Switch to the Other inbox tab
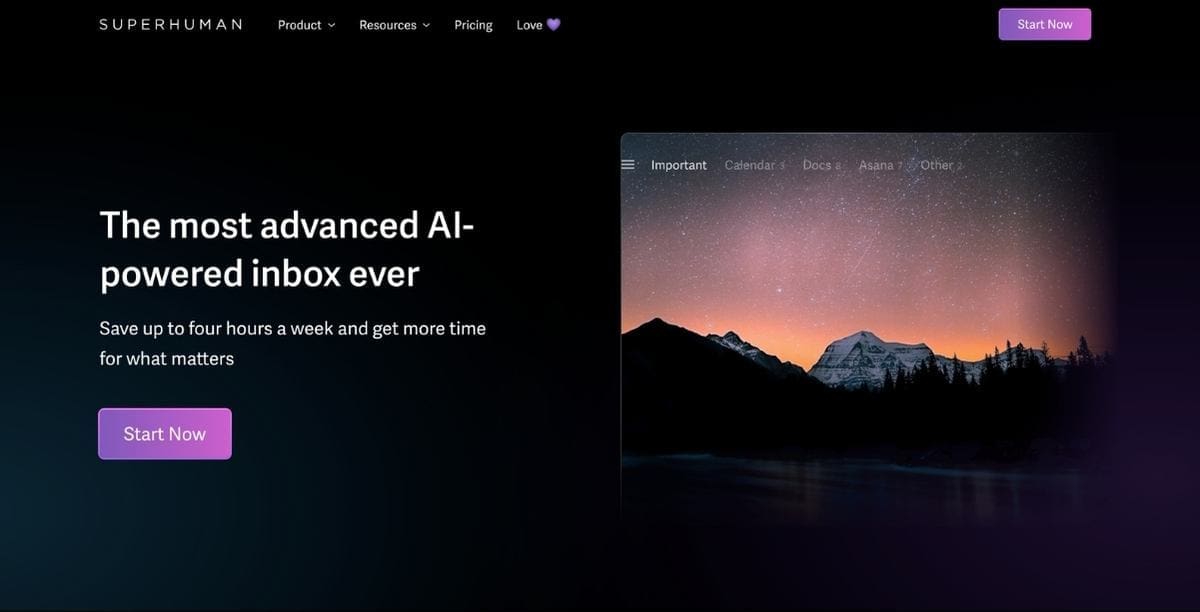 click(936, 165)
